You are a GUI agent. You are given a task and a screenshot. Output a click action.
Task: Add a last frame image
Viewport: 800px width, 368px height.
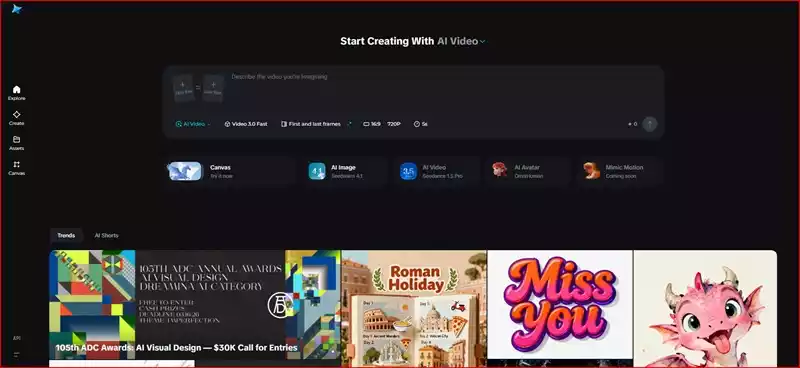coord(213,88)
